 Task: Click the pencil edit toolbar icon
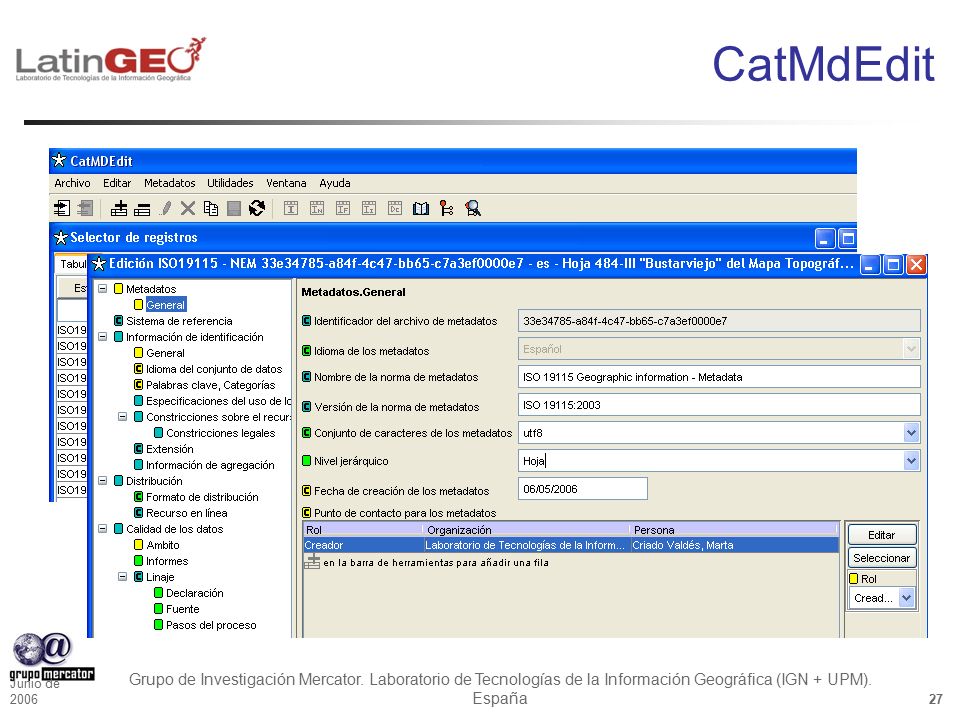click(165, 209)
